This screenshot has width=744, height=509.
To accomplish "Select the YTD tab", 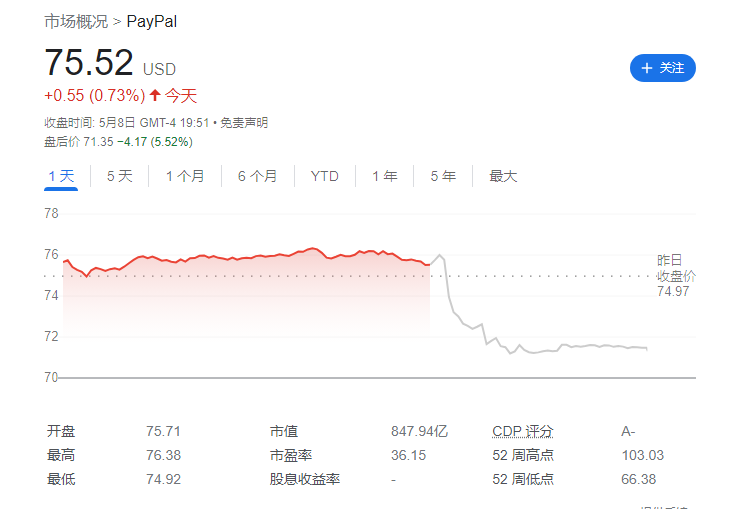I will (x=325, y=176).
